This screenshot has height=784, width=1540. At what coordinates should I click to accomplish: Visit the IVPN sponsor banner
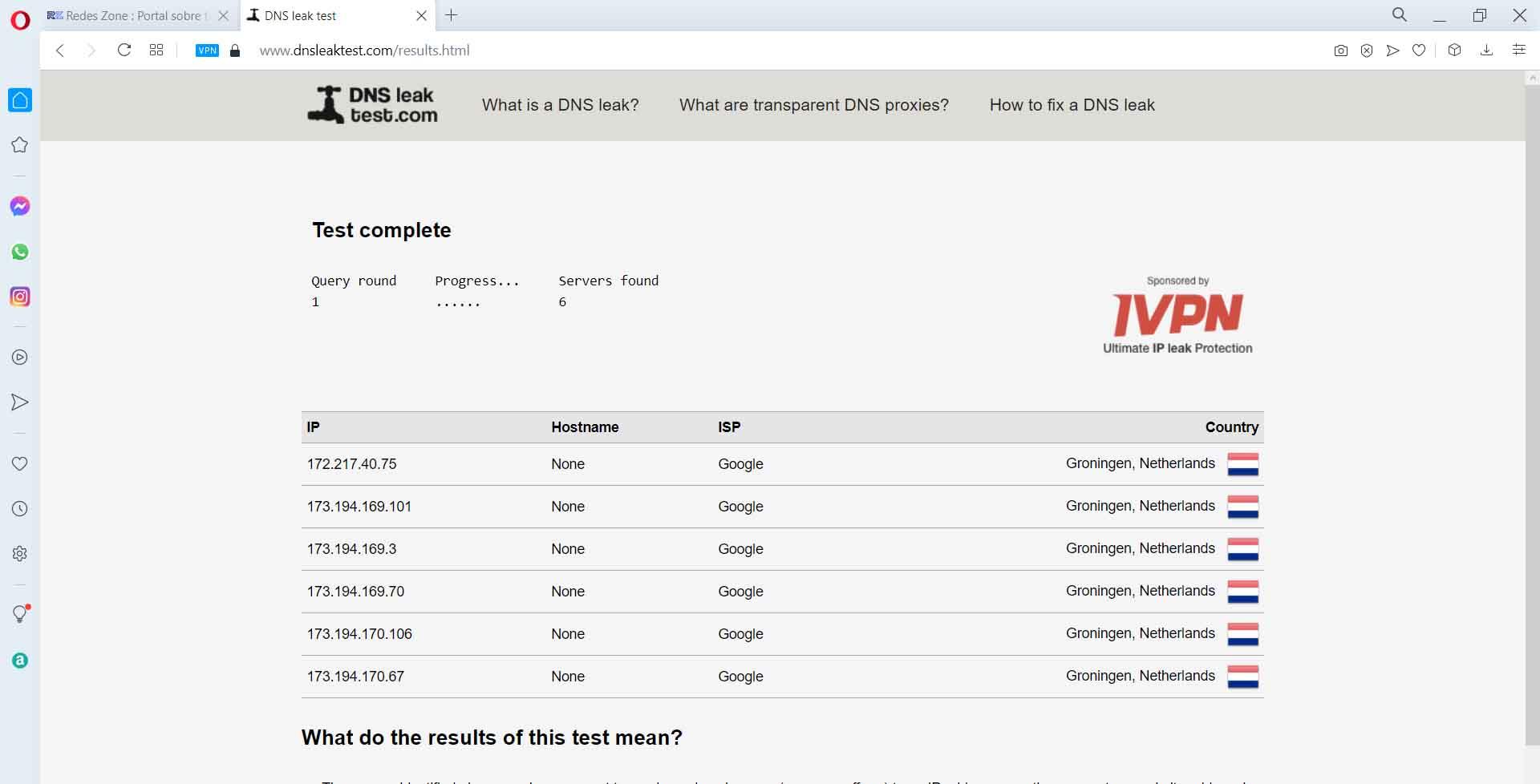pos(1177,315)
